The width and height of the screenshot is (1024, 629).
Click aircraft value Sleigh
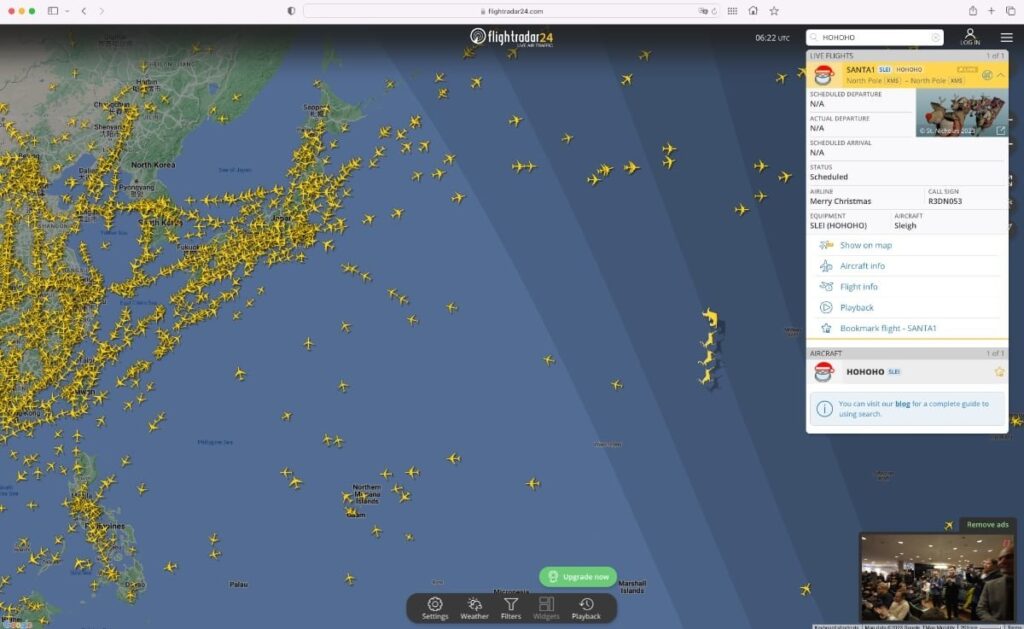click(x=905, y=225)
